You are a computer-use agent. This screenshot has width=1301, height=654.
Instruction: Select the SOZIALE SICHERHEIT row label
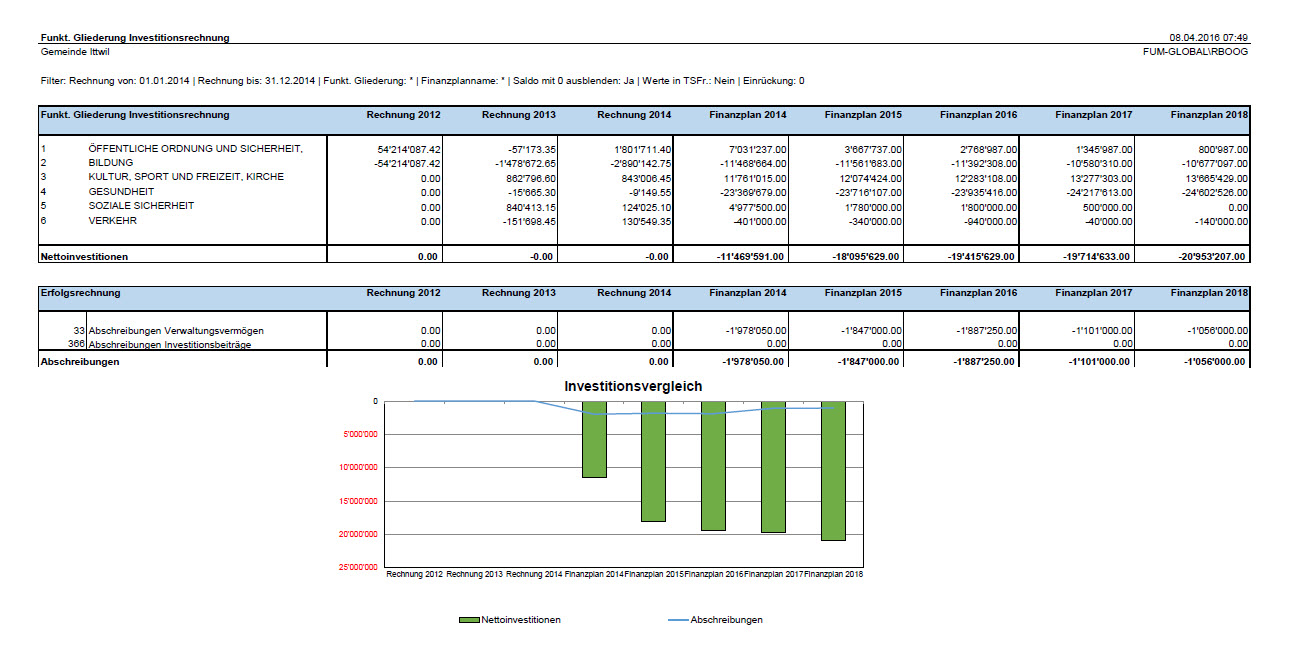[x=141, y=206]
